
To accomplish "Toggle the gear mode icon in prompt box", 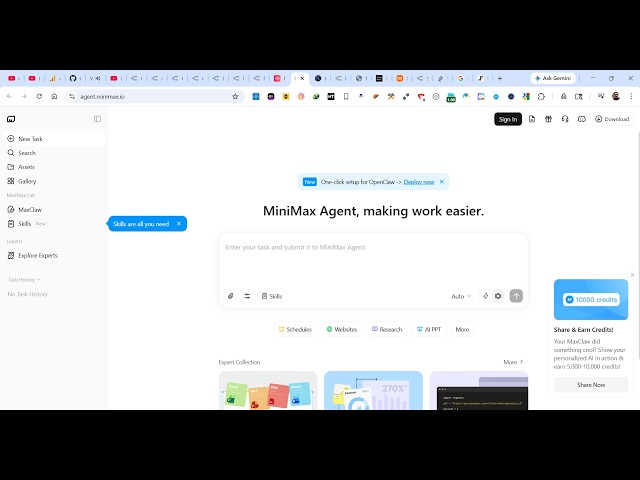I will point(498,296).
